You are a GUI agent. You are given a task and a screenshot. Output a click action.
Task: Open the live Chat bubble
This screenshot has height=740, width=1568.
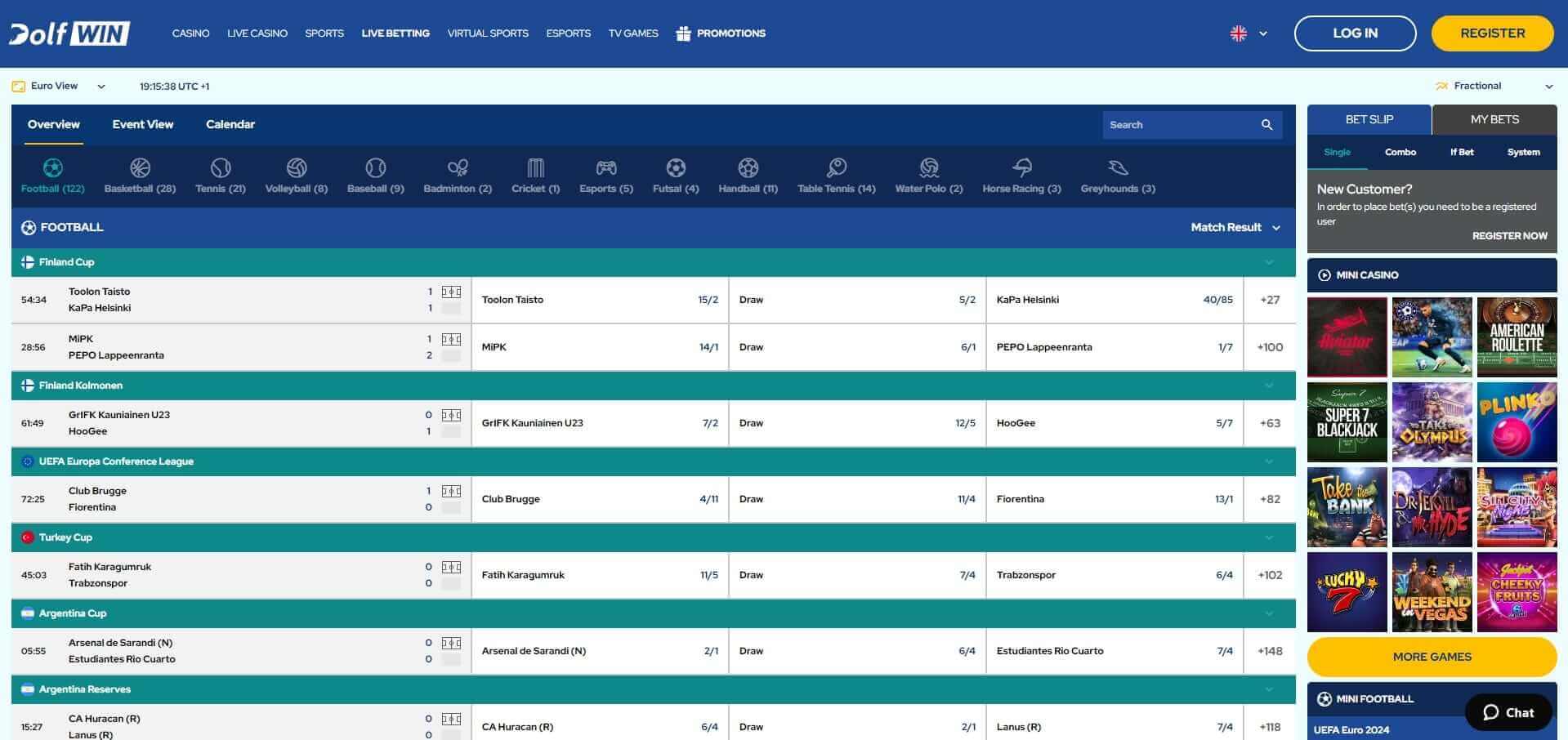coord(1508,712)
